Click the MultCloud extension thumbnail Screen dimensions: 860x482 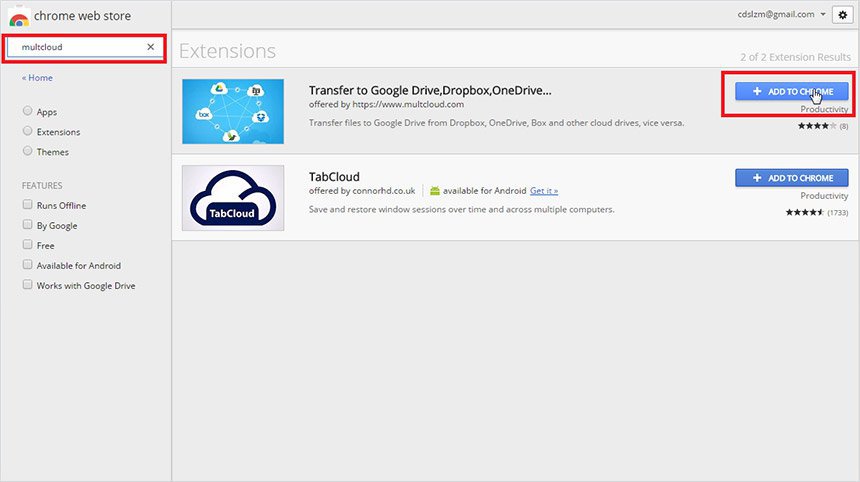coord(233,111)
